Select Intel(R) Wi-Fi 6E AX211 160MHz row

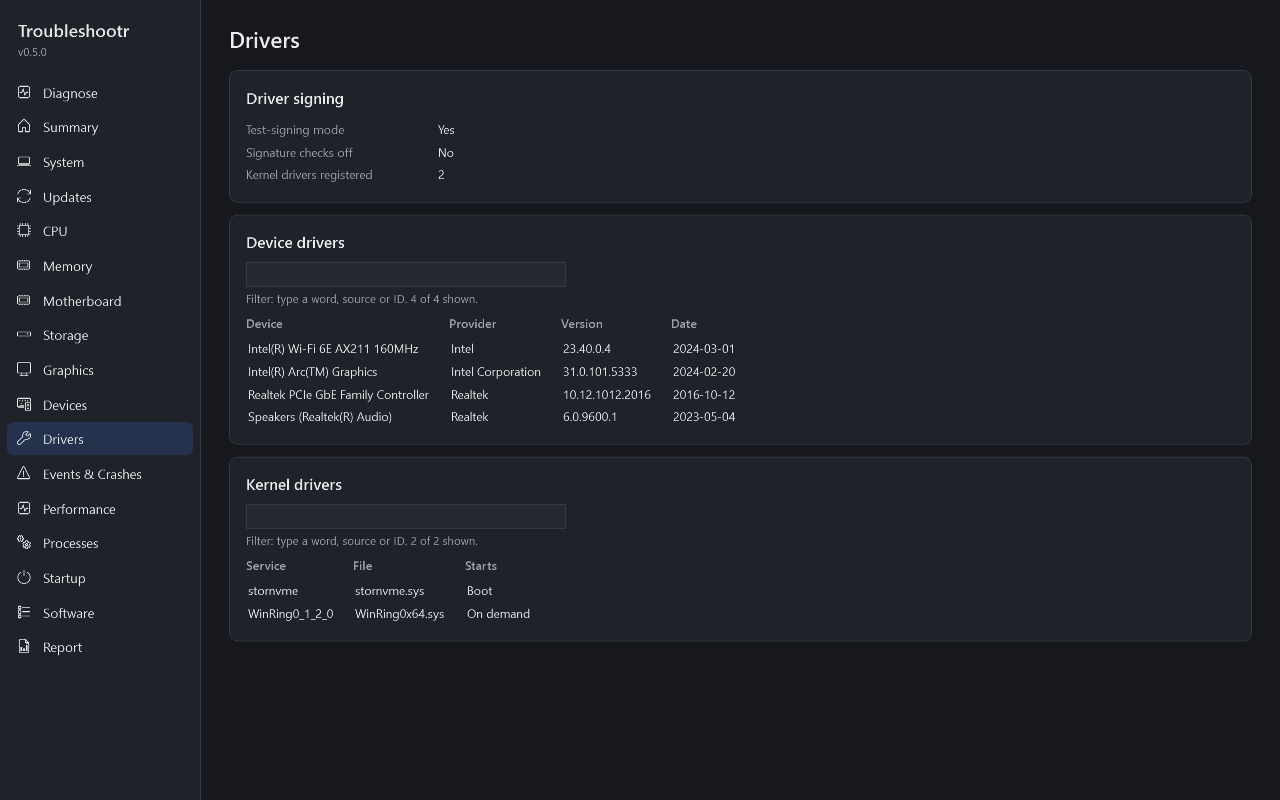[492, 349]
